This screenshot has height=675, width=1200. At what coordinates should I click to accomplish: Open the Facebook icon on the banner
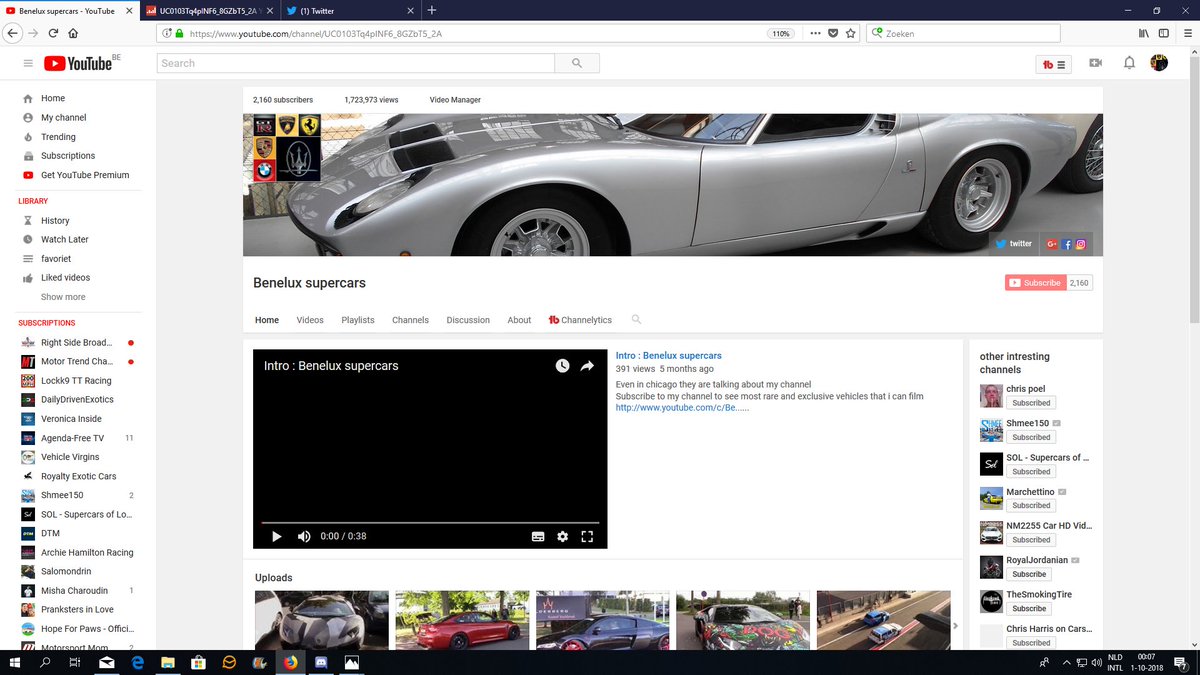point(1067,244)
